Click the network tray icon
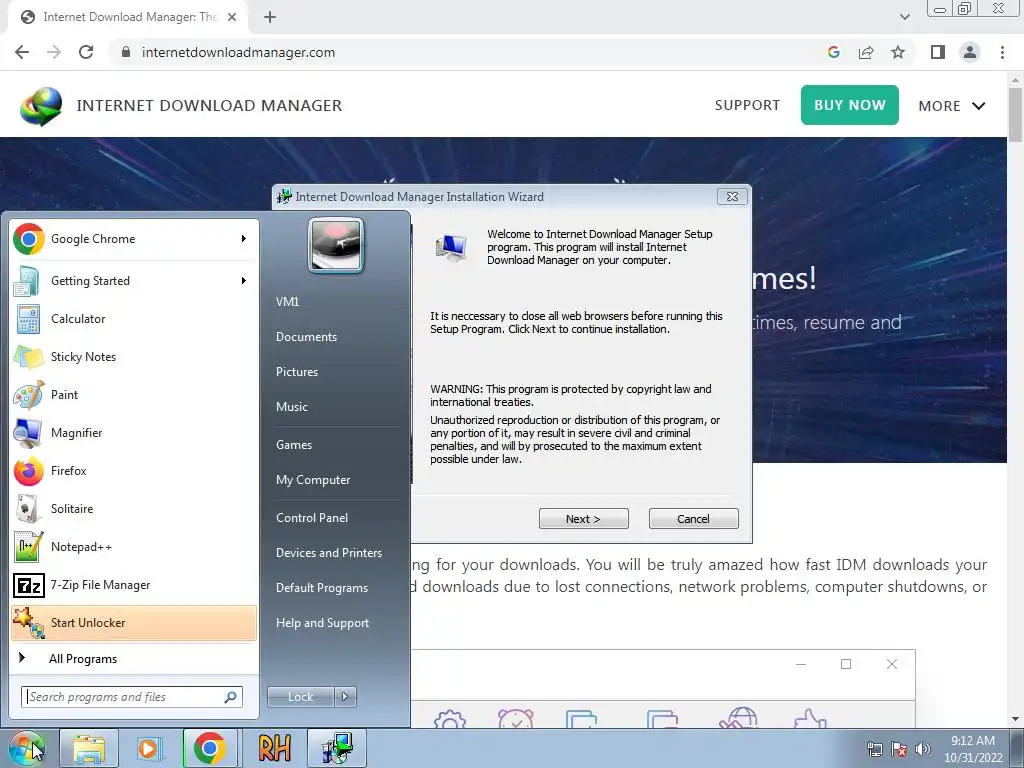The image size is (1024, 768). tap(874, 749)
